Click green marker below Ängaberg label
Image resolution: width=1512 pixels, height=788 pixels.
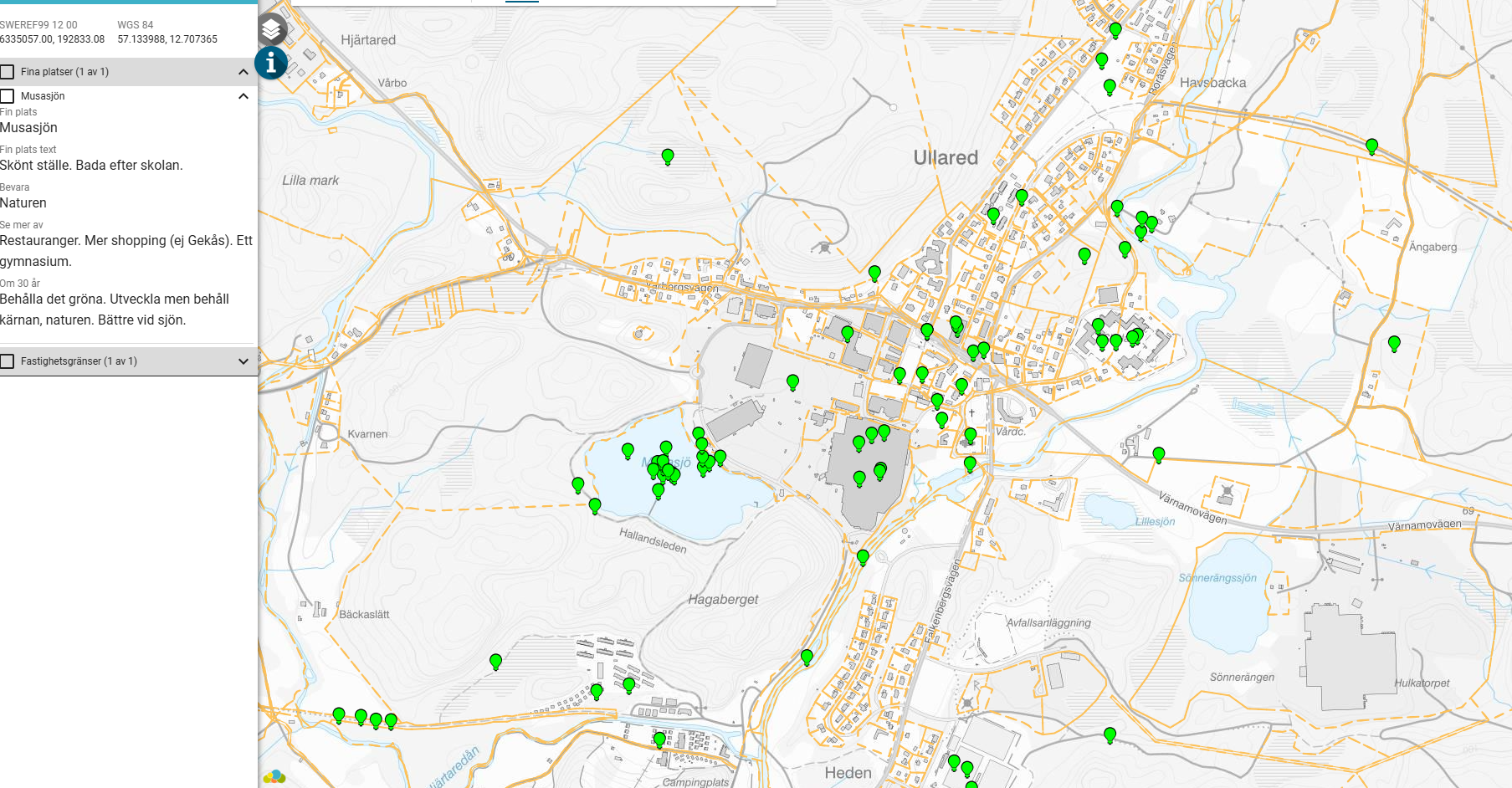click(x=1394, y=343)
